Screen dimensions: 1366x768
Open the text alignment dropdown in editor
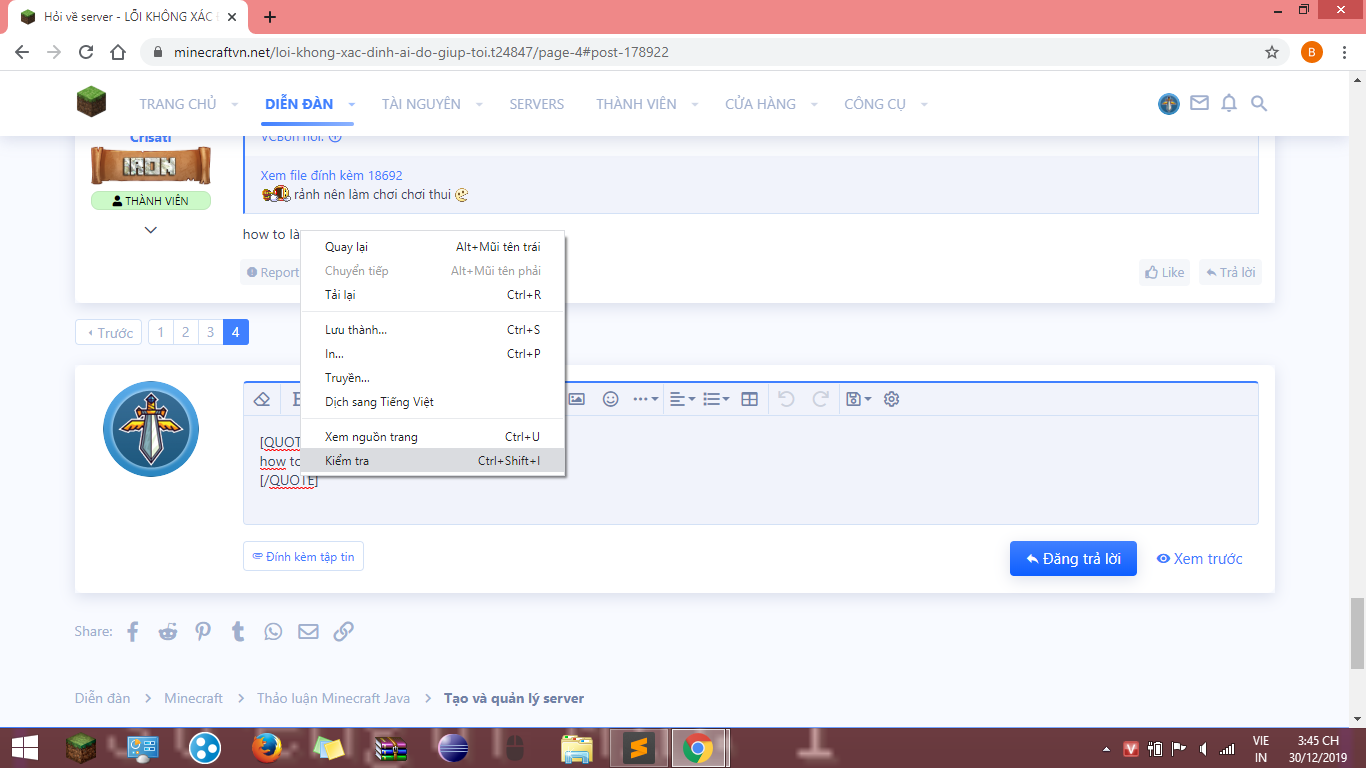(682, 399)
